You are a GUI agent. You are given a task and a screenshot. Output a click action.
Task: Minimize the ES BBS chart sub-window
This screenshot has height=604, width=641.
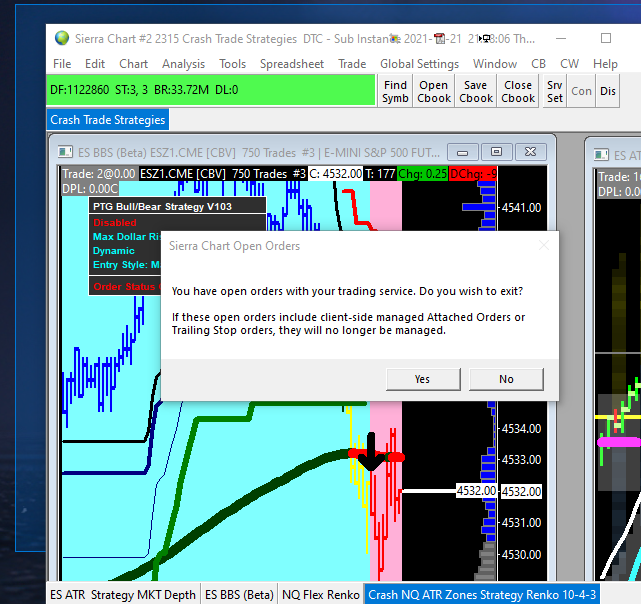462,153
